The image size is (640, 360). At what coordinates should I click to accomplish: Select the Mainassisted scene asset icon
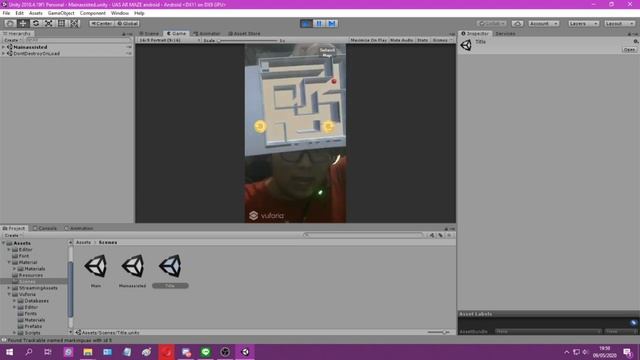point(133,266)
